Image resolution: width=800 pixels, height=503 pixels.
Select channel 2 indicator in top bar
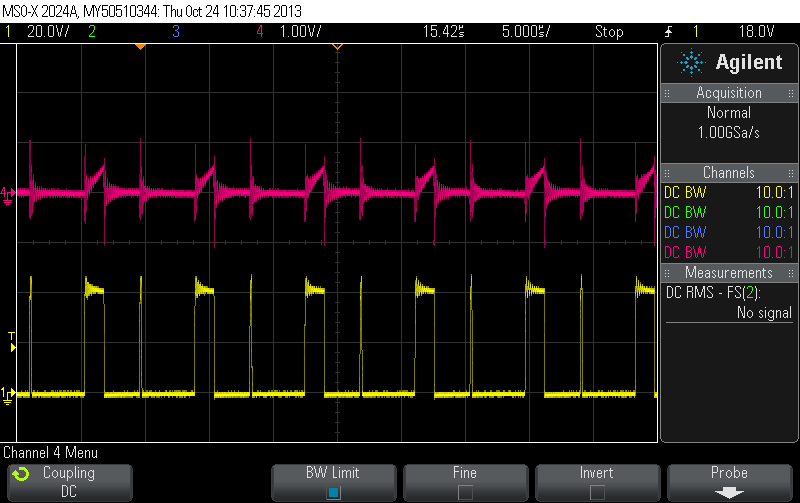click(x=92, y=32)
